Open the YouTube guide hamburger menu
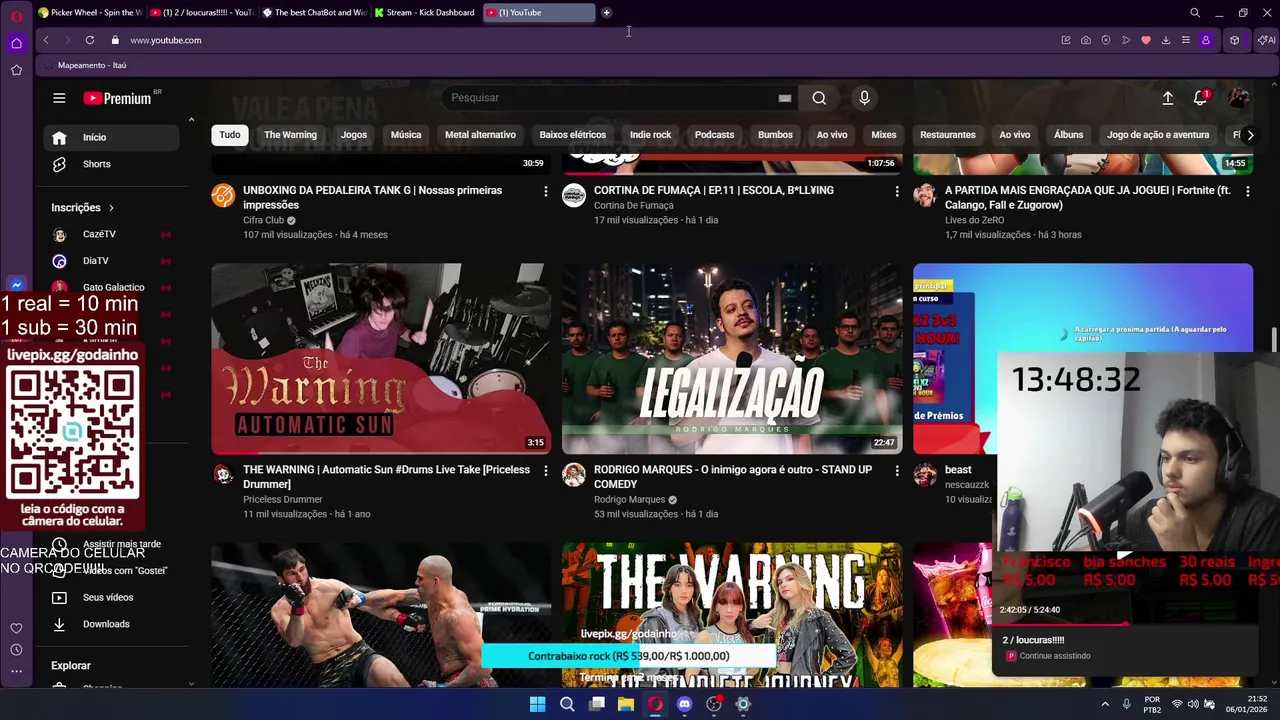Viewport: 1280px width, 720px height. (59, 98)
